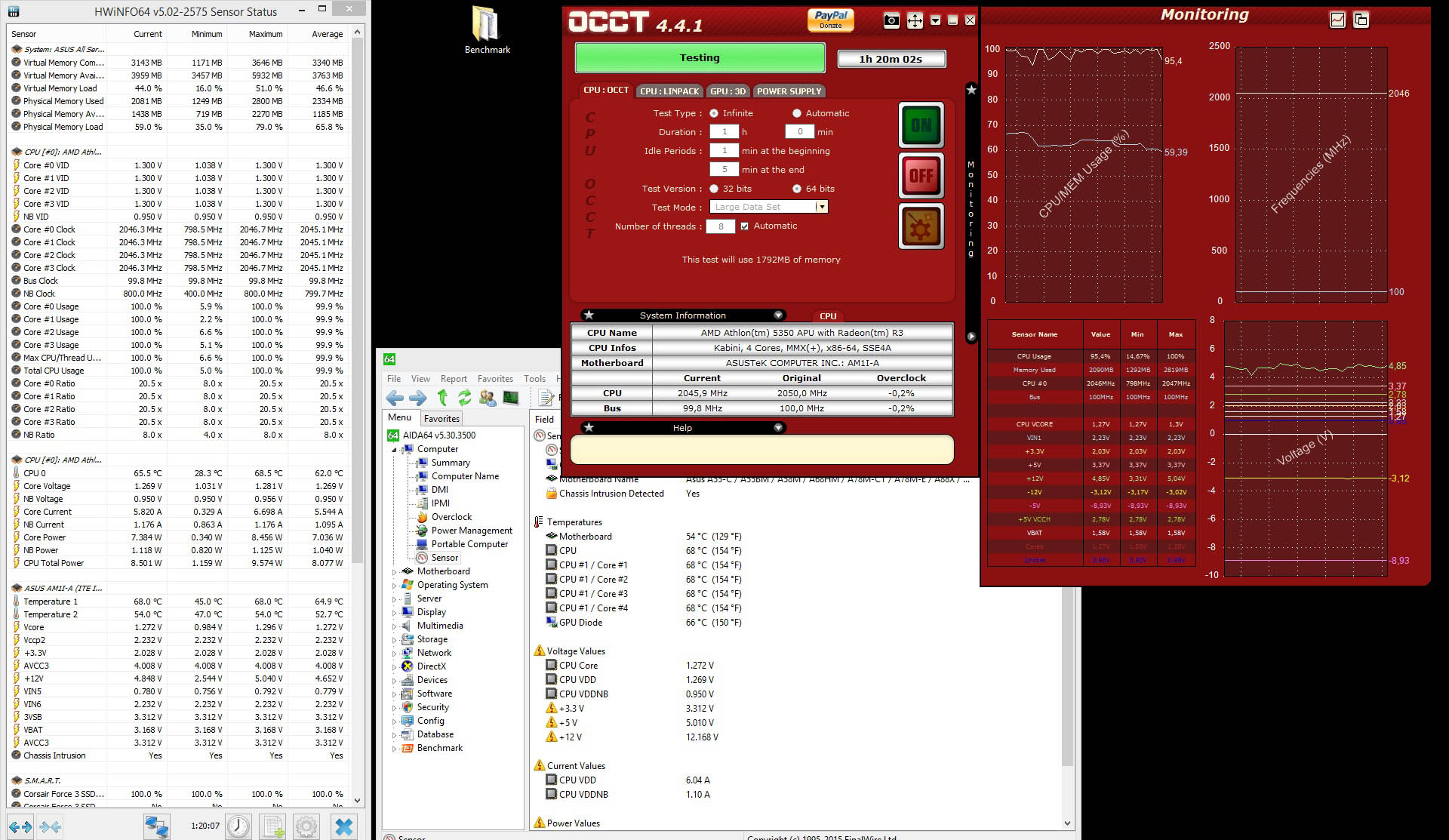This screenshot has height=840, width=1449.
Task: Click the Monitoring graph view icon
Action: coord(1337,20)
